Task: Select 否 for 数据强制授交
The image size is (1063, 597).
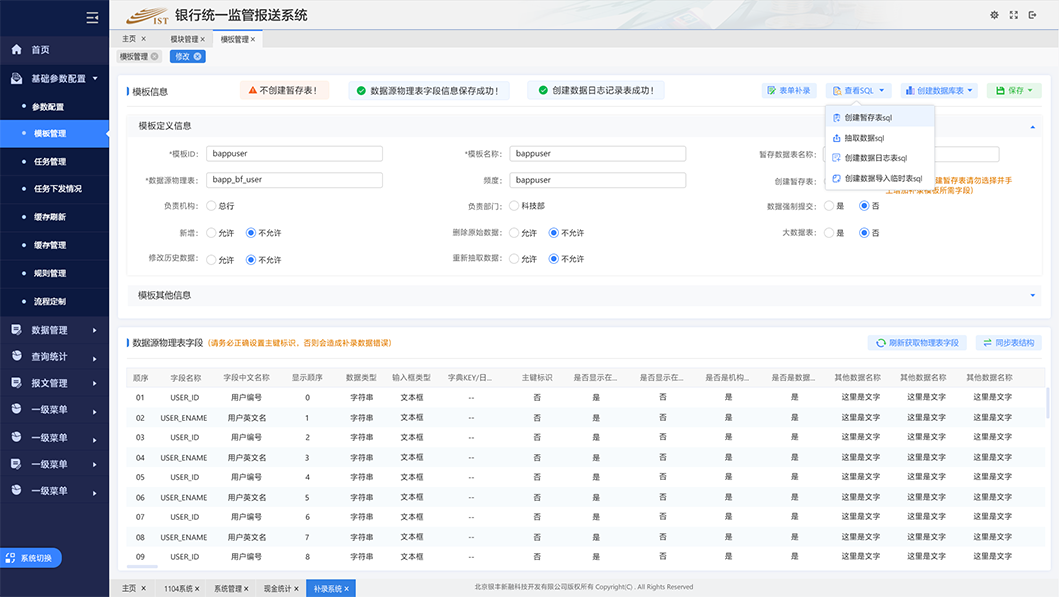Action: coord(864,206)
